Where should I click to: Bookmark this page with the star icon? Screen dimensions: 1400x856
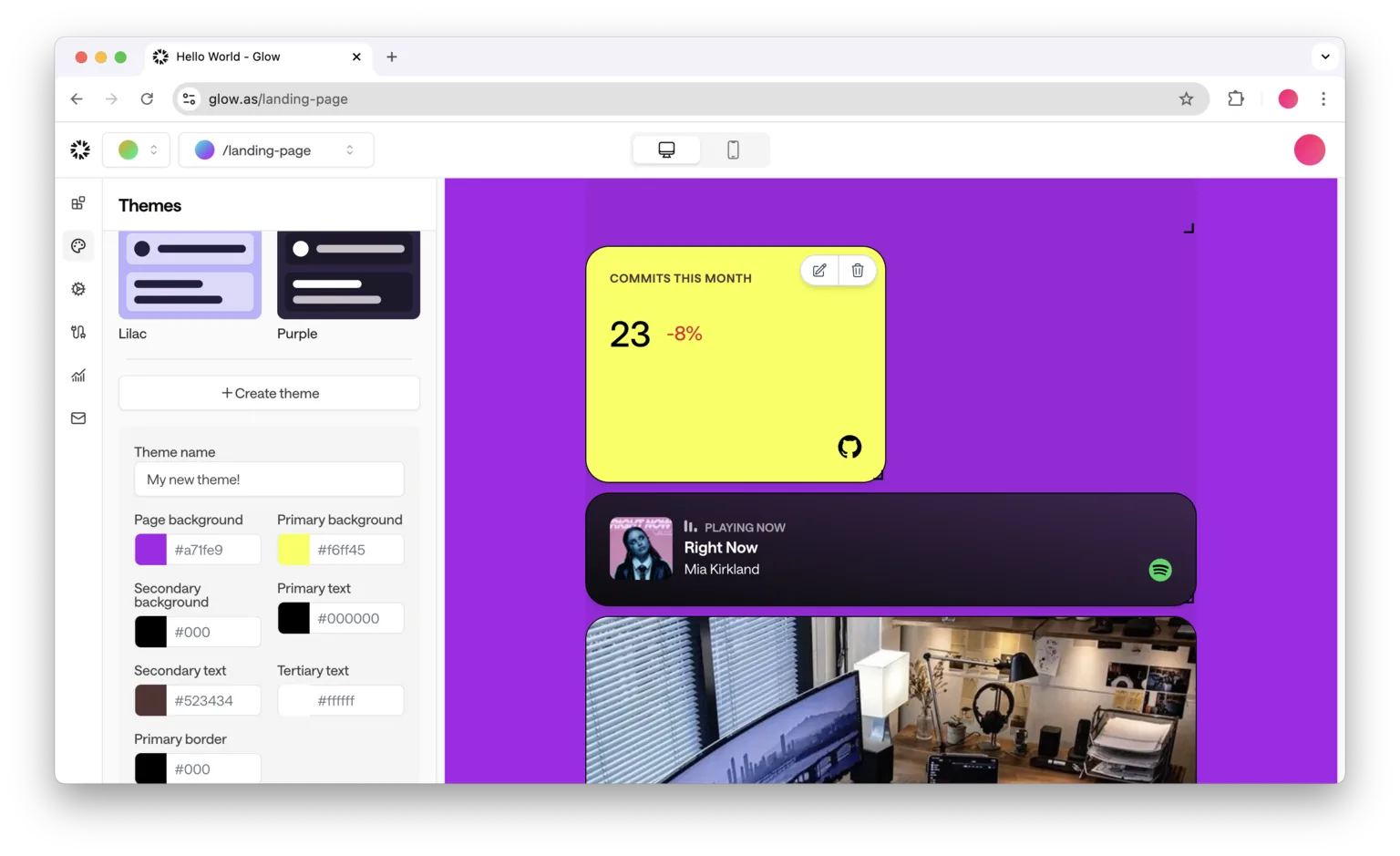1186,98
